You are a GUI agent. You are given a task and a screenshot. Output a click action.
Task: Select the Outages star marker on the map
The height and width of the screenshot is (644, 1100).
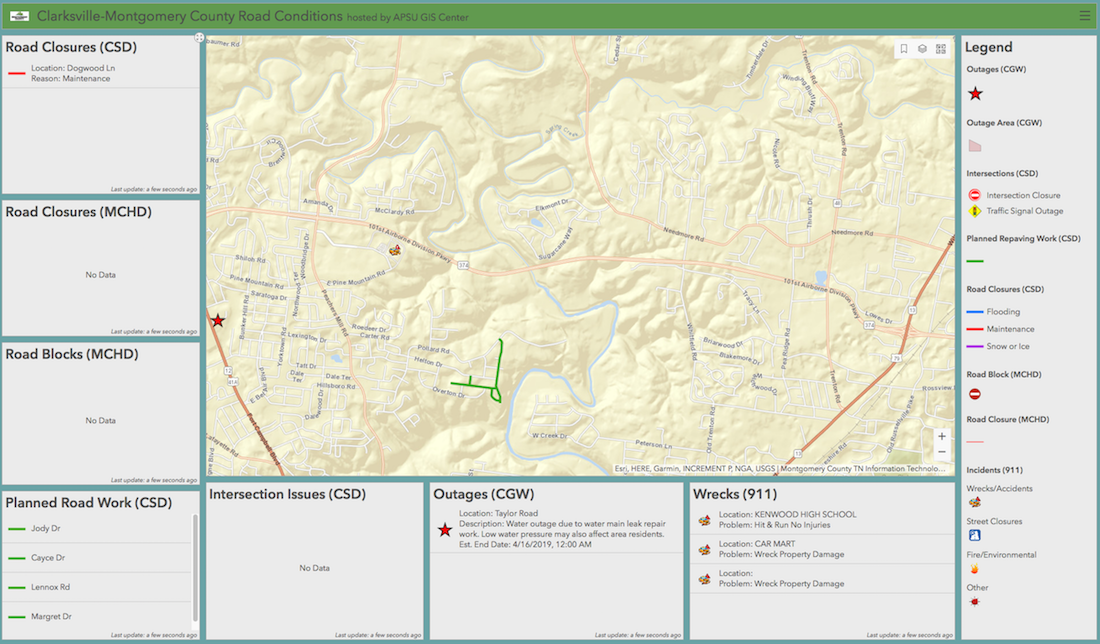217,320
